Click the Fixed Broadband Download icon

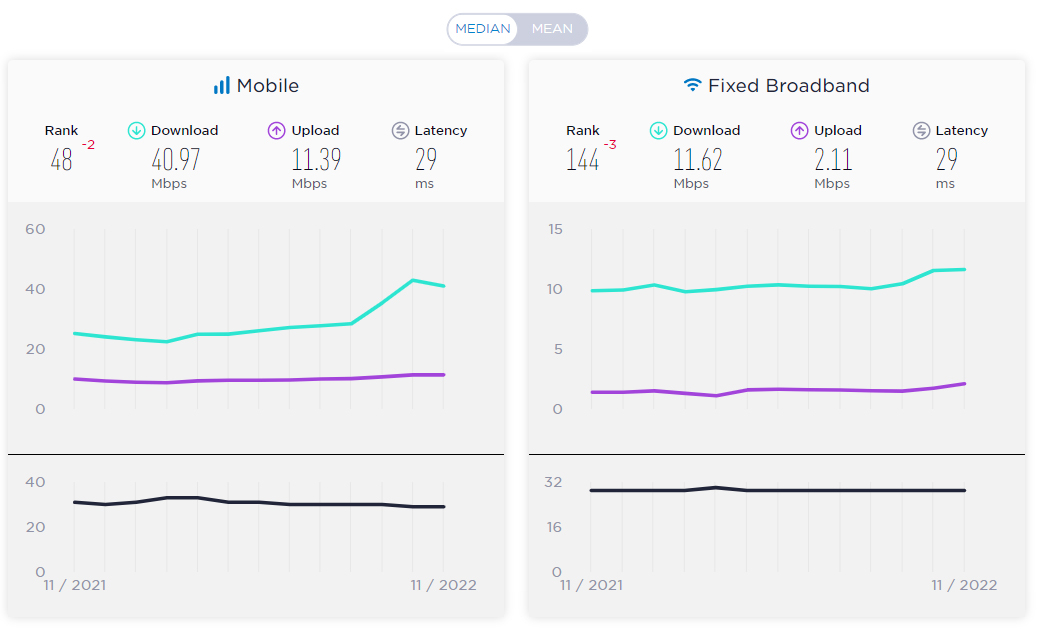658,130
